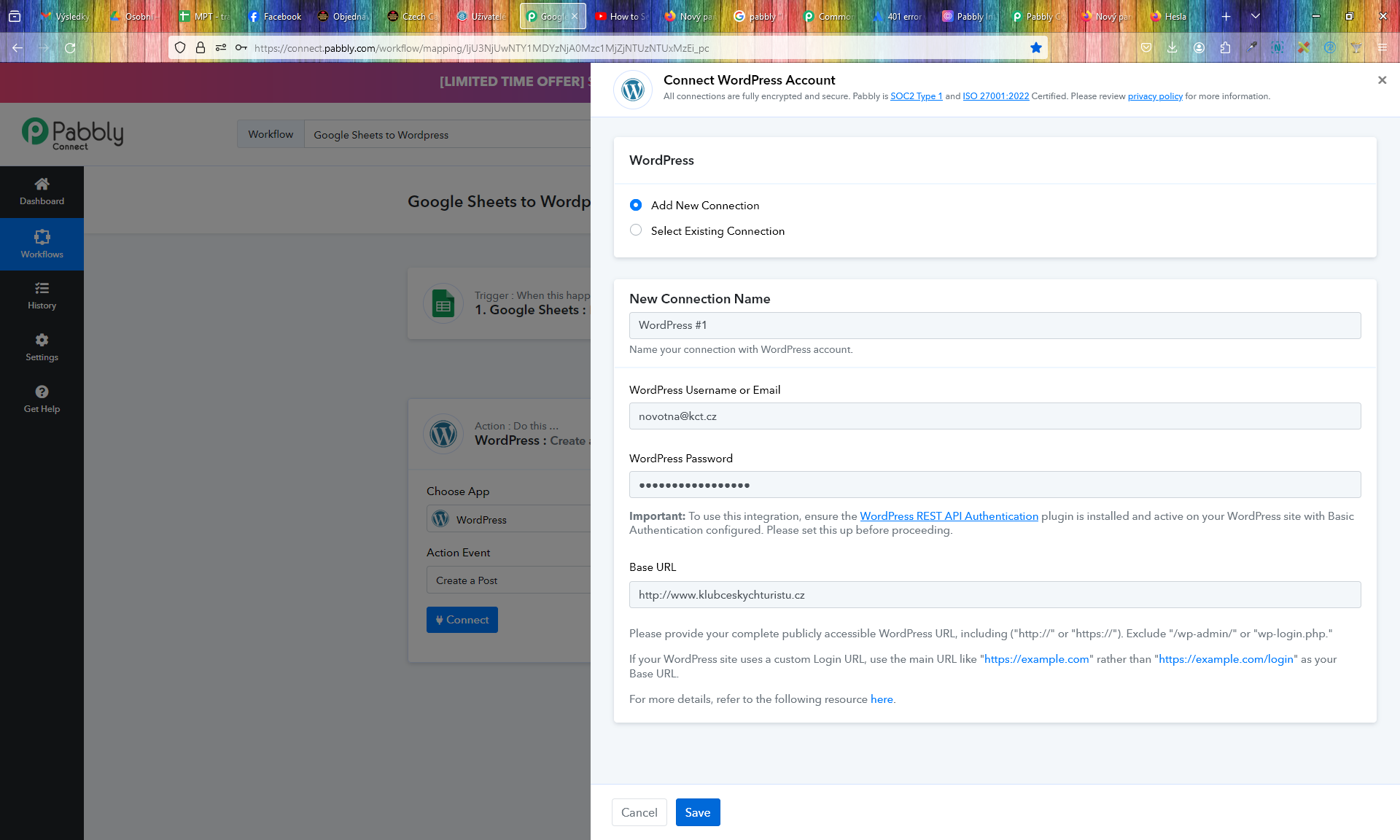Click the saved password key icon
The width and height of the screenshot is (1400, 840).
click(241, 48)
